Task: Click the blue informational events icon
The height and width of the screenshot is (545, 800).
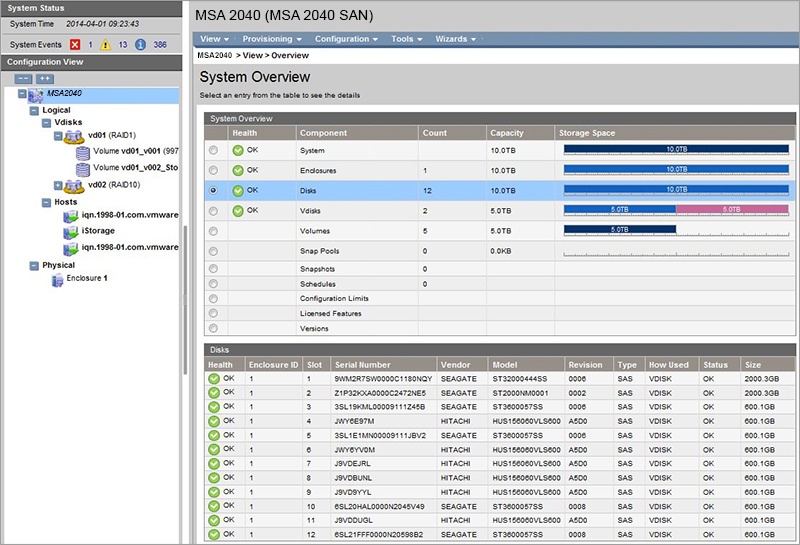Action: (140, 45)
